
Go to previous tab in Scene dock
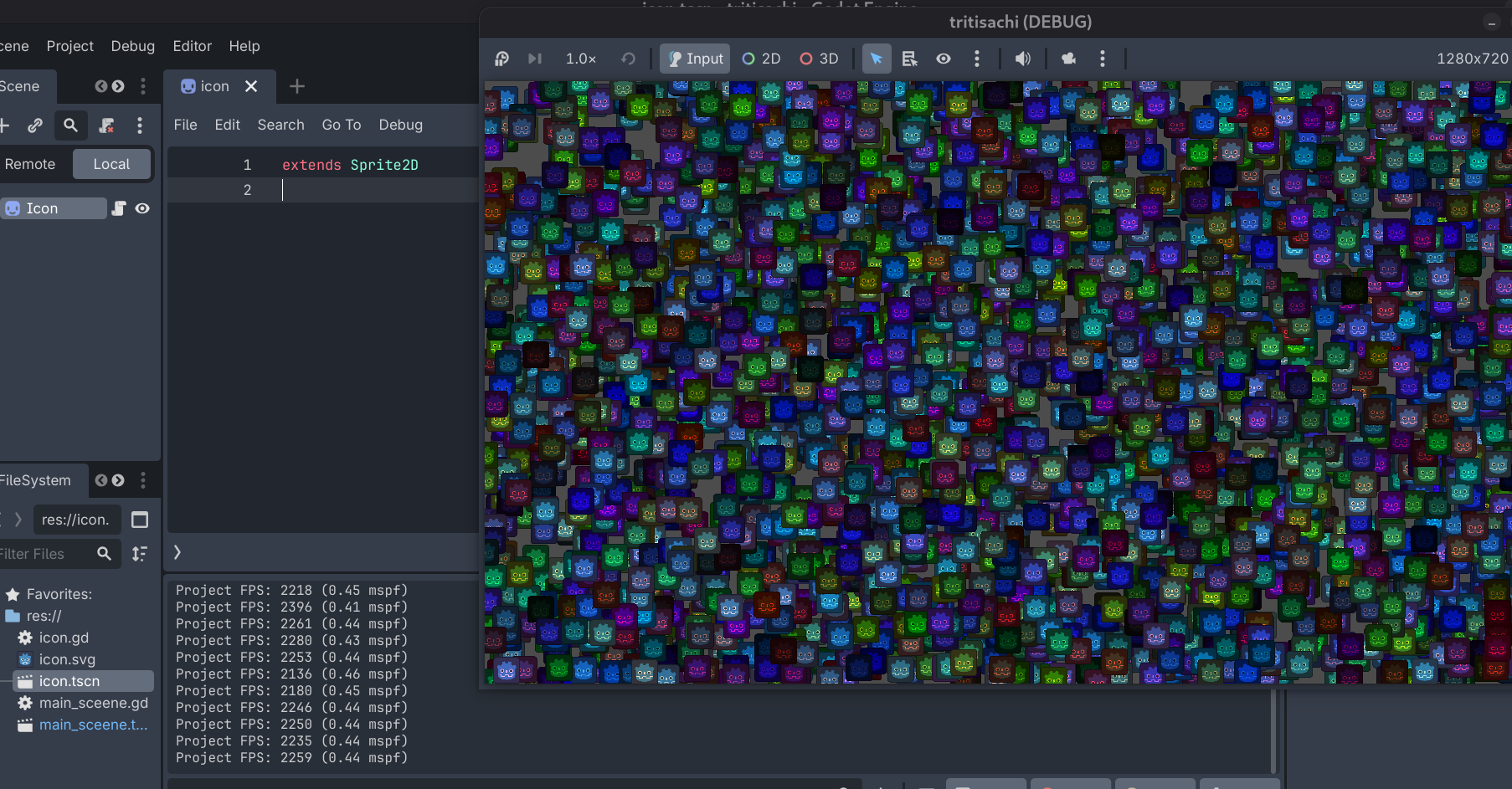click(x=100, y=86)
